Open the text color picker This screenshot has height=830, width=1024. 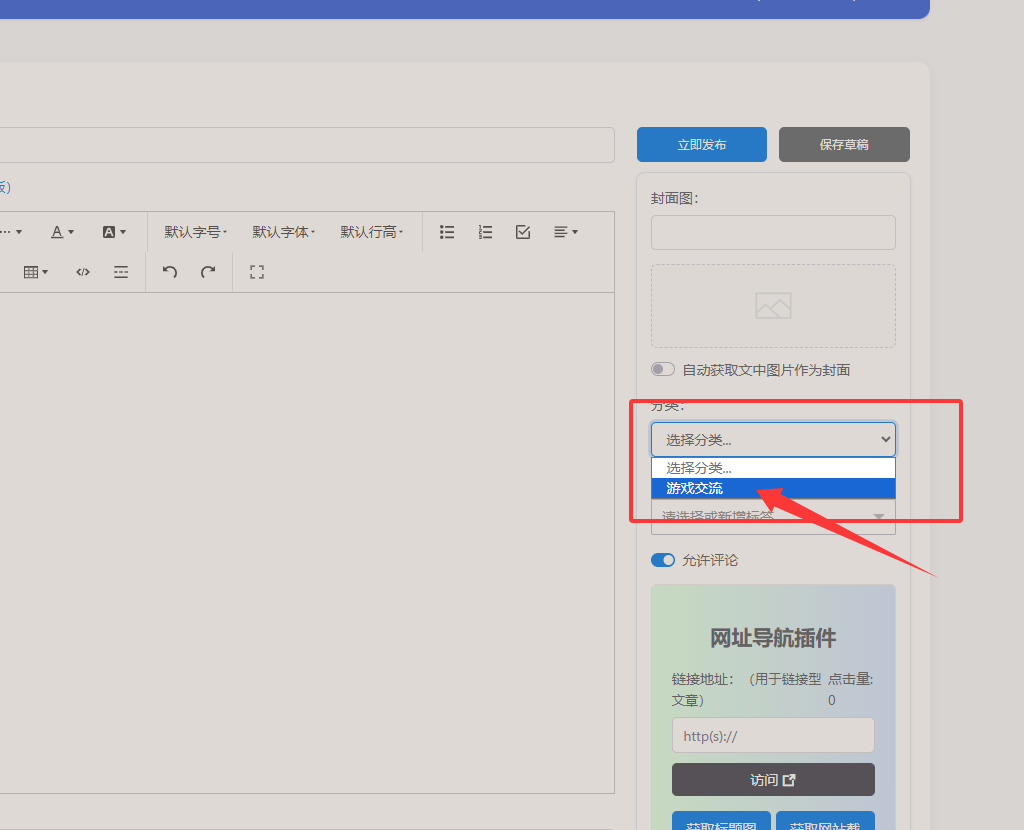pyautogui.click(x=62, y=232)
